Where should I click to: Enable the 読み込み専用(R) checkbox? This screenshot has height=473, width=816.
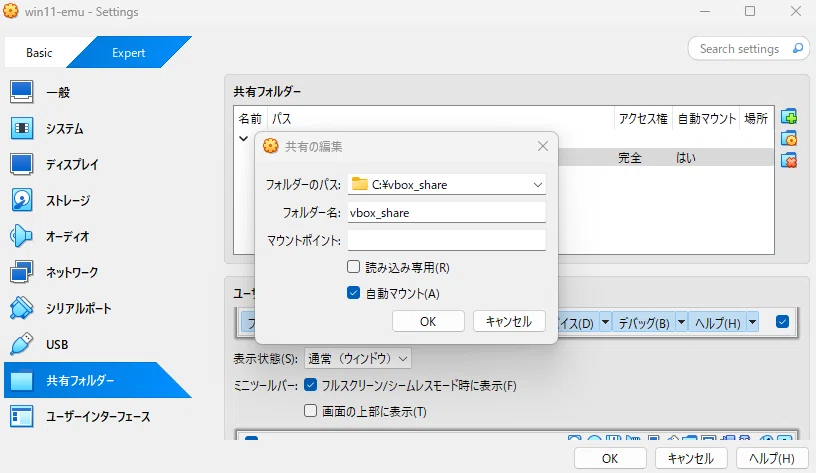(353, 267)
